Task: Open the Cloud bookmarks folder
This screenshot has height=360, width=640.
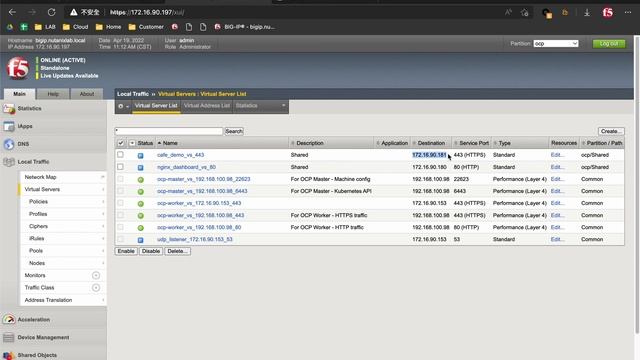Action: click(x=76, y=27)
